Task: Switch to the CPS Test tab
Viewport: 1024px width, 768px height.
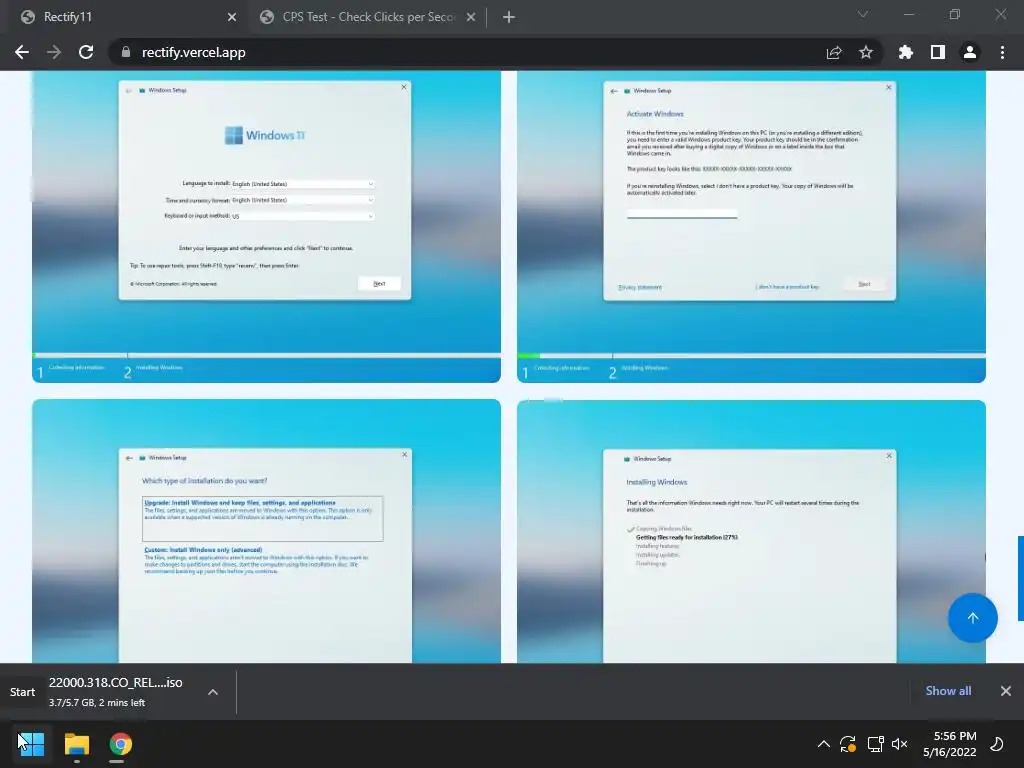Action: click(x=368, y=17)
